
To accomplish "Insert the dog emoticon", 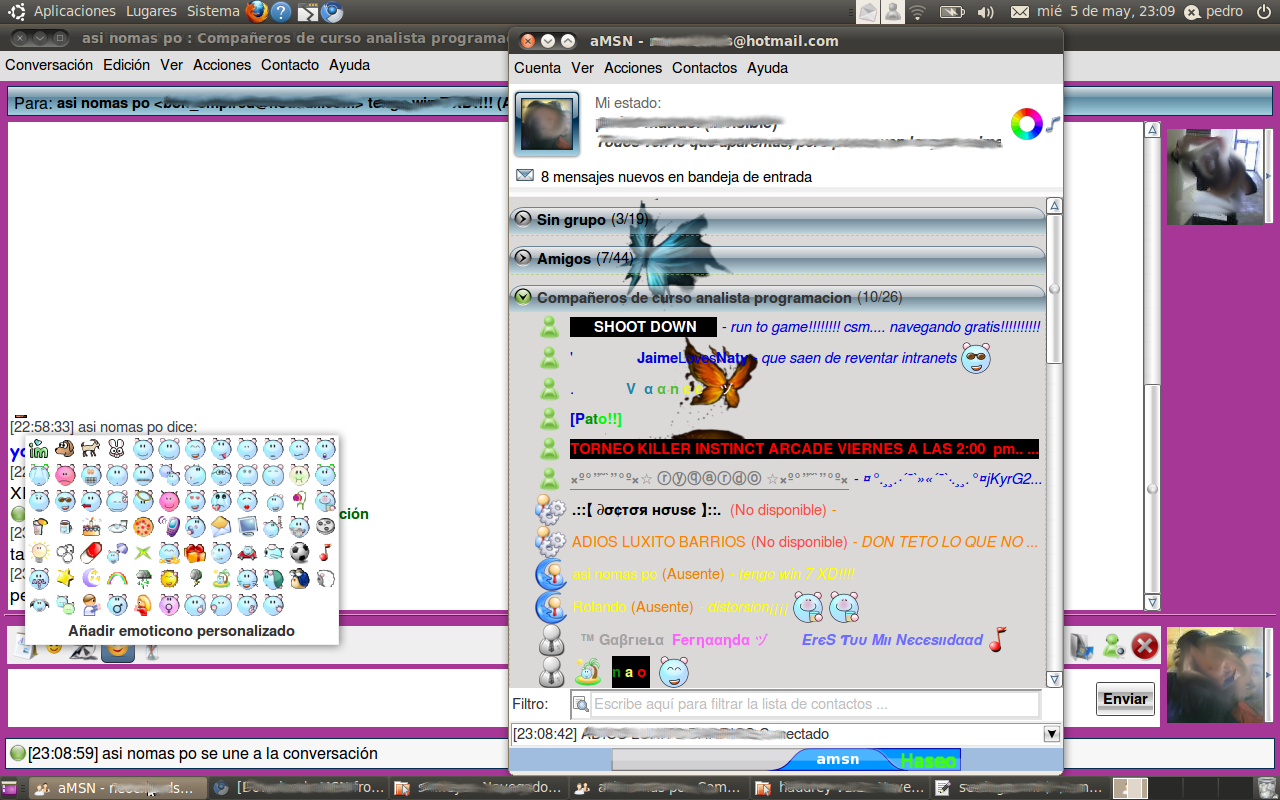I will coord(65,449).
